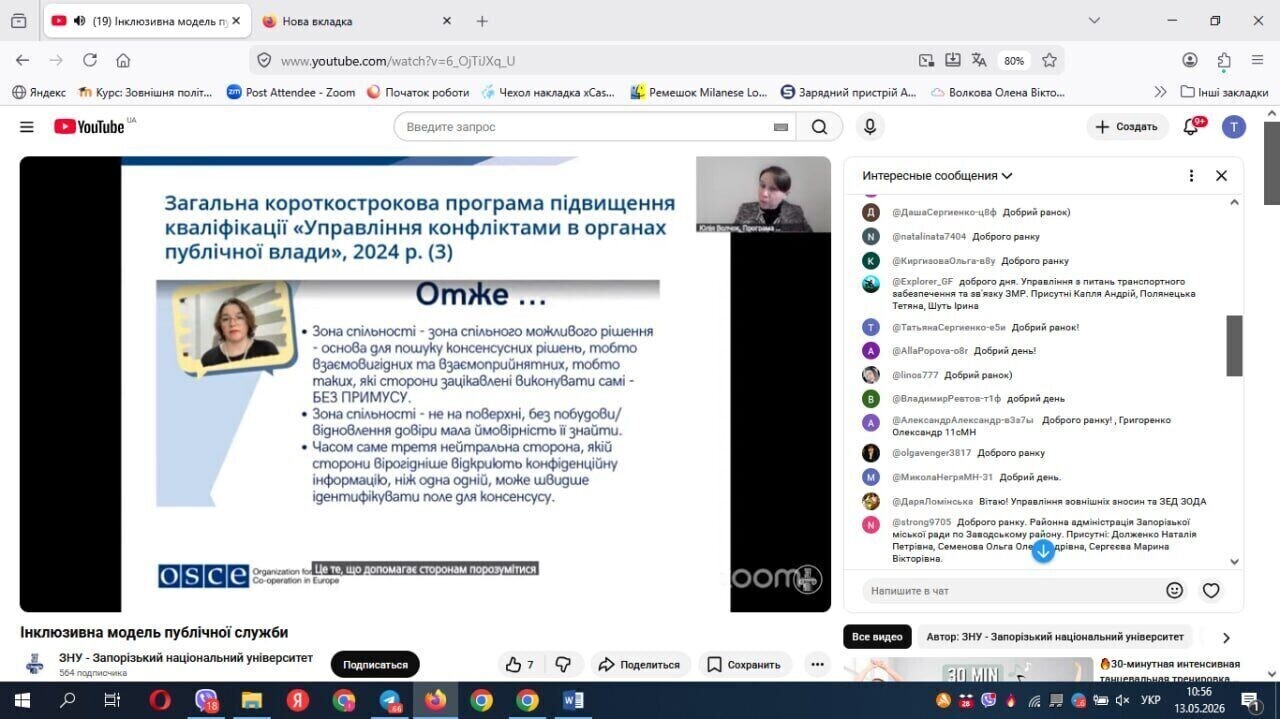The height and width of the screenshot is (719, 1280).
Task: Open the browser home page
Action: click(123, 60)
